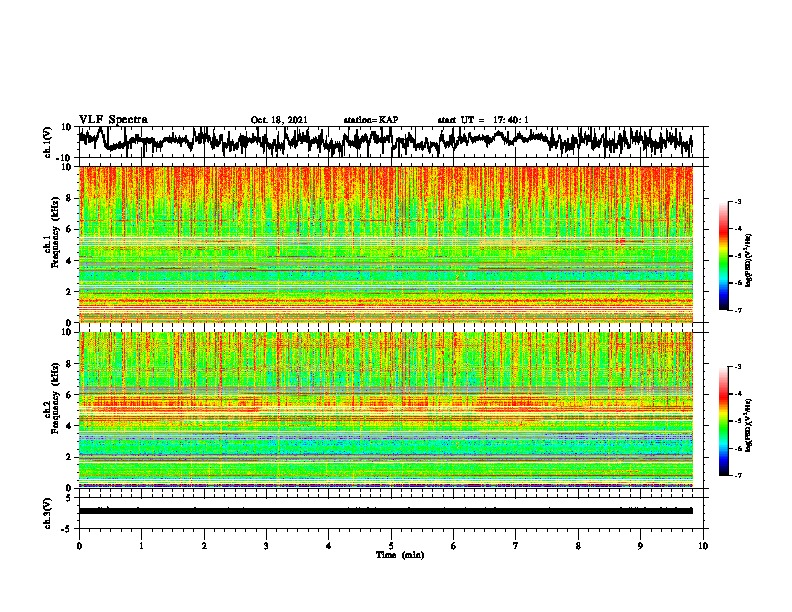Click the time axis tick label "7"
The height and width of the screenshot is (612, 792).
516,546
